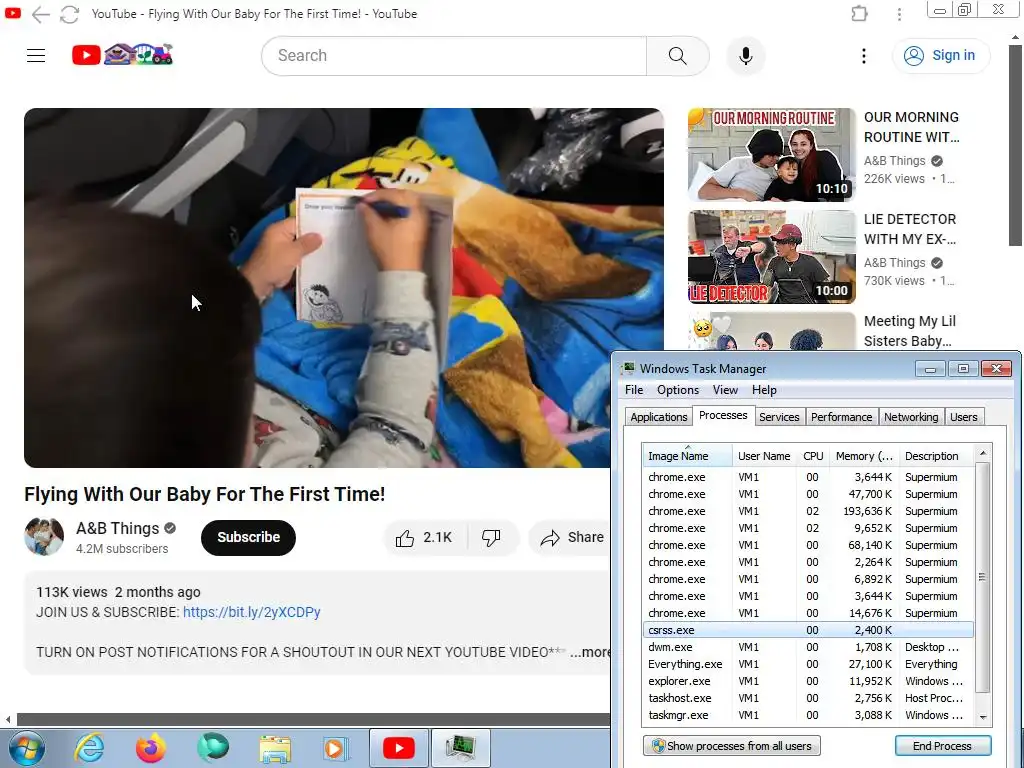Open OUR MORNING ROUTINE video thumbnail
Viewport: 1024px width, 768px height.
point(771,155)
